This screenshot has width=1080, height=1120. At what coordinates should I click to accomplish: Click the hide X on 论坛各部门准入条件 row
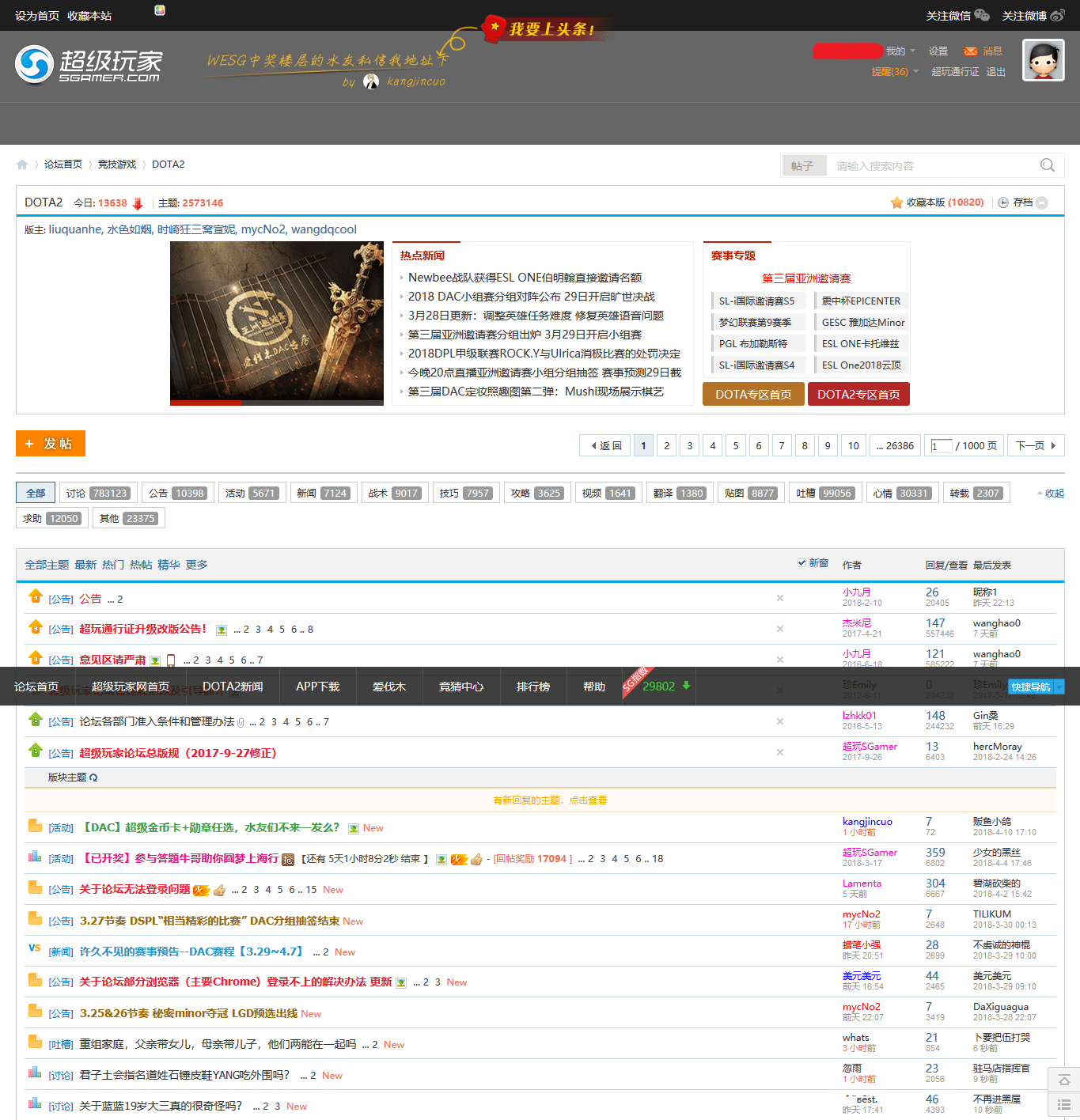coord(780,721)
